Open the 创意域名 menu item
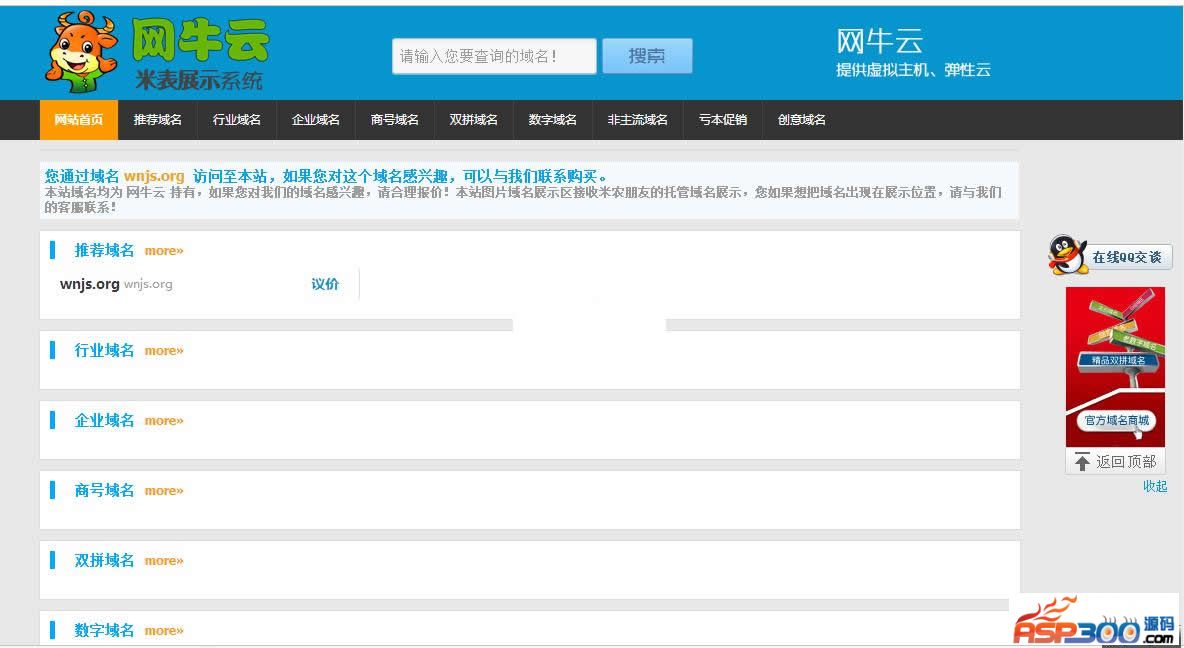Image resolution: width=1184 pixels, height=648 pixels. (802, 119)
